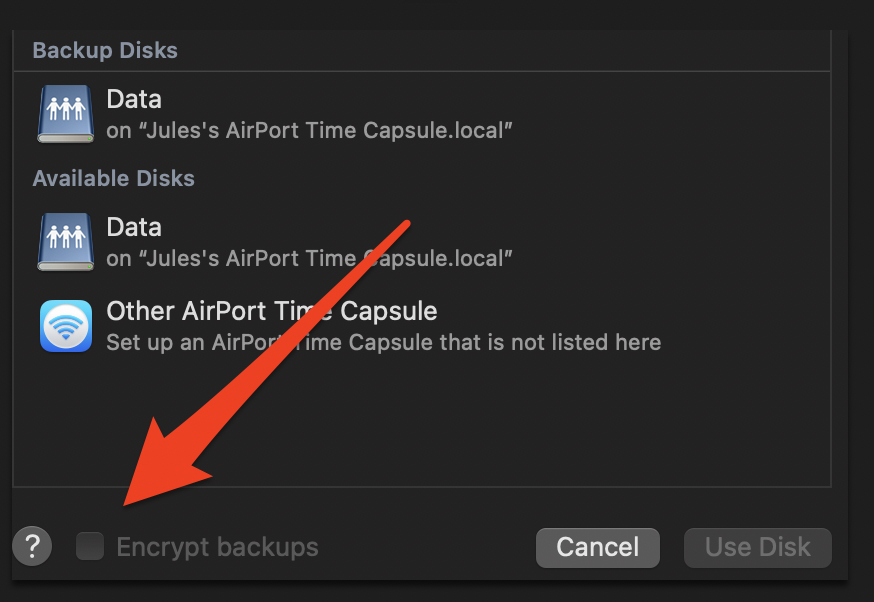Click the empty area in the disk list
Image resolution: width=874 pixels, height=602 pixels.
pyautogui.click(x=500, y=430)
